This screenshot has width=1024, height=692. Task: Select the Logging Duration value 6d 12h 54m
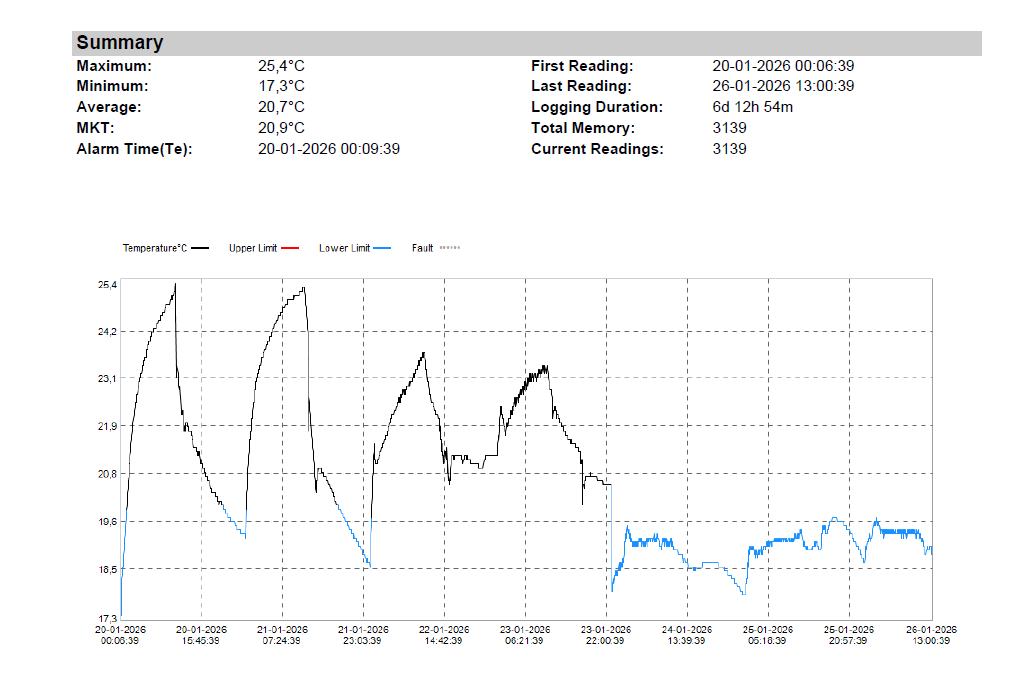click(752, 107)
